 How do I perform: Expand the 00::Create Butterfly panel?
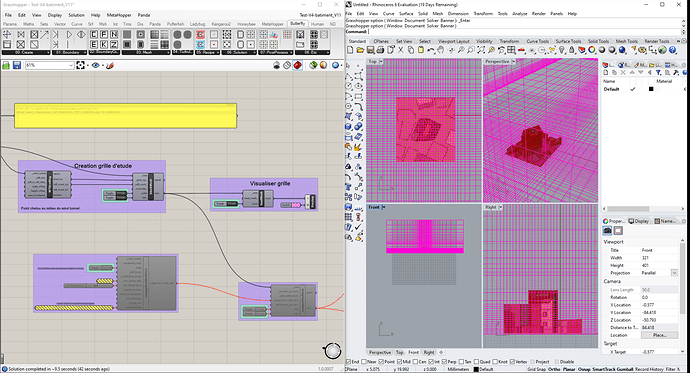pyautogui.click(x=26, y=52)
